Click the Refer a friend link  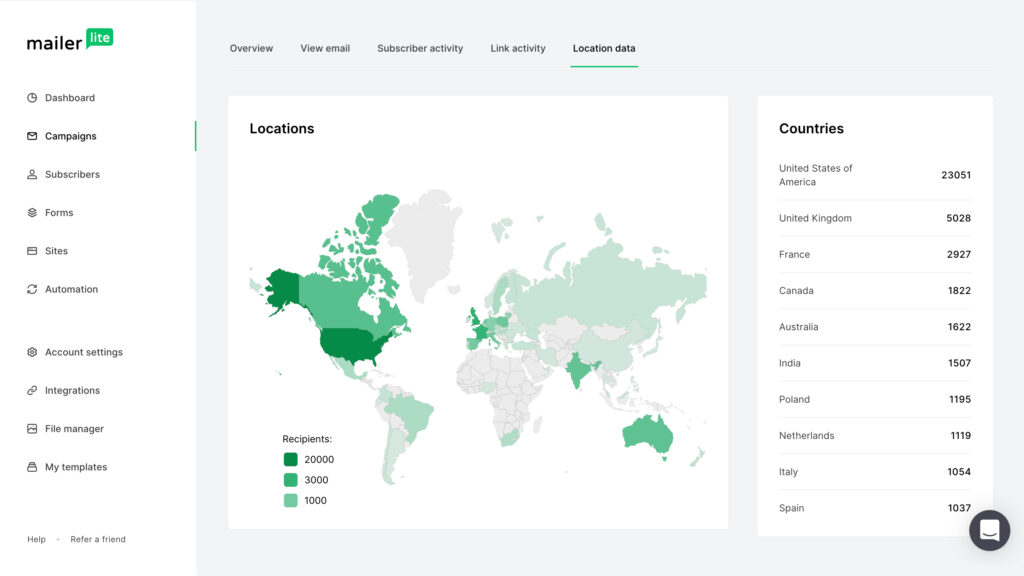[x=98, y=539]
